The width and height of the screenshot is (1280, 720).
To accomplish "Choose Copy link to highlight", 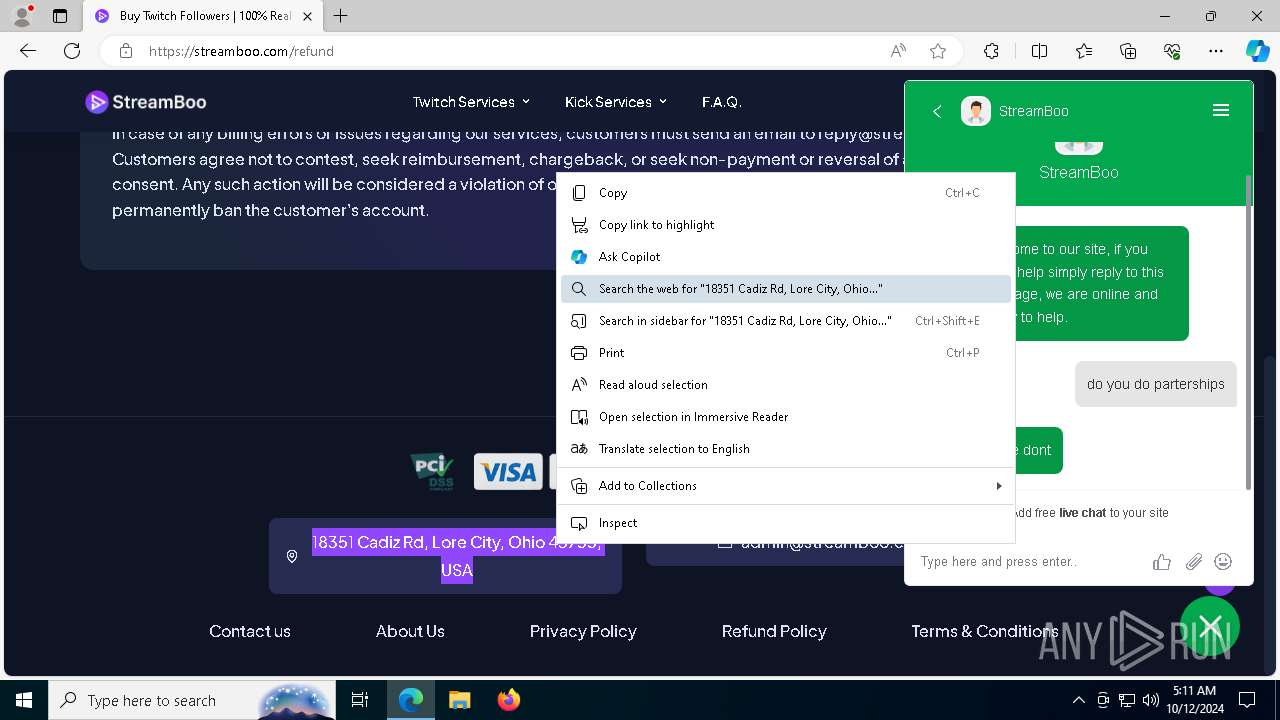I will [786, 225].
